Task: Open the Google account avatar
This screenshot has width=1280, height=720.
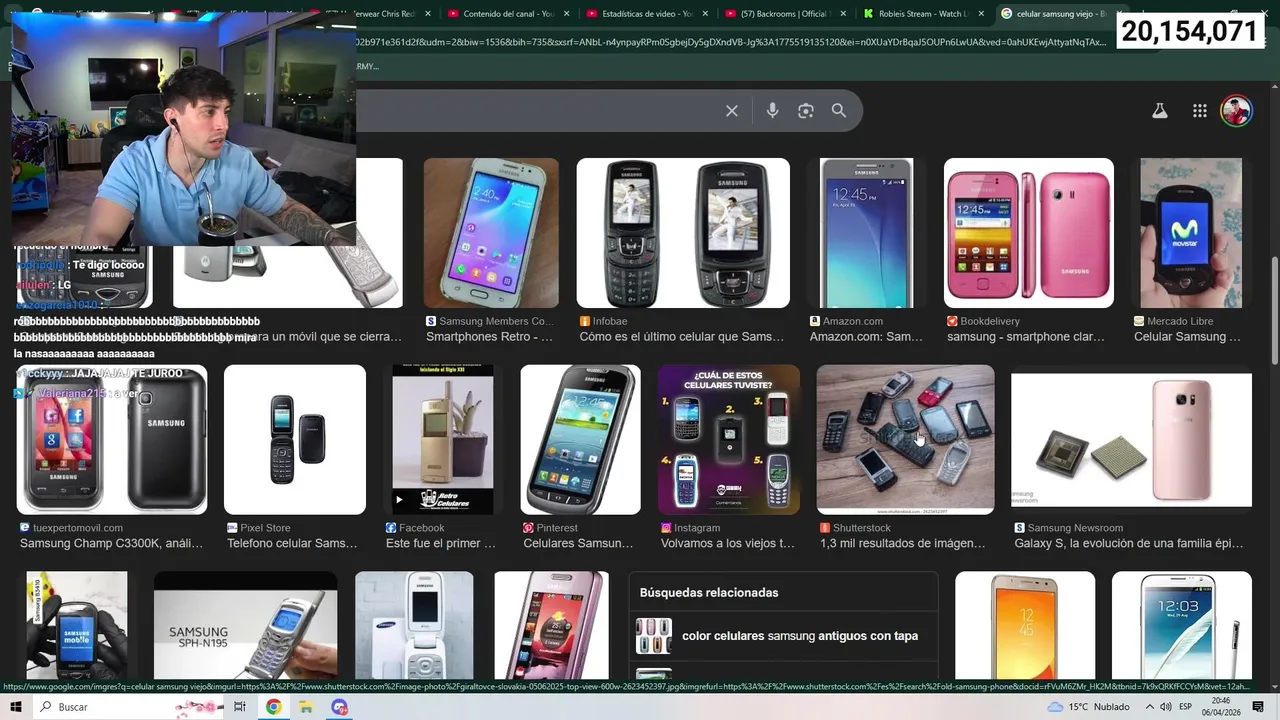Action: coord(1237,111)
